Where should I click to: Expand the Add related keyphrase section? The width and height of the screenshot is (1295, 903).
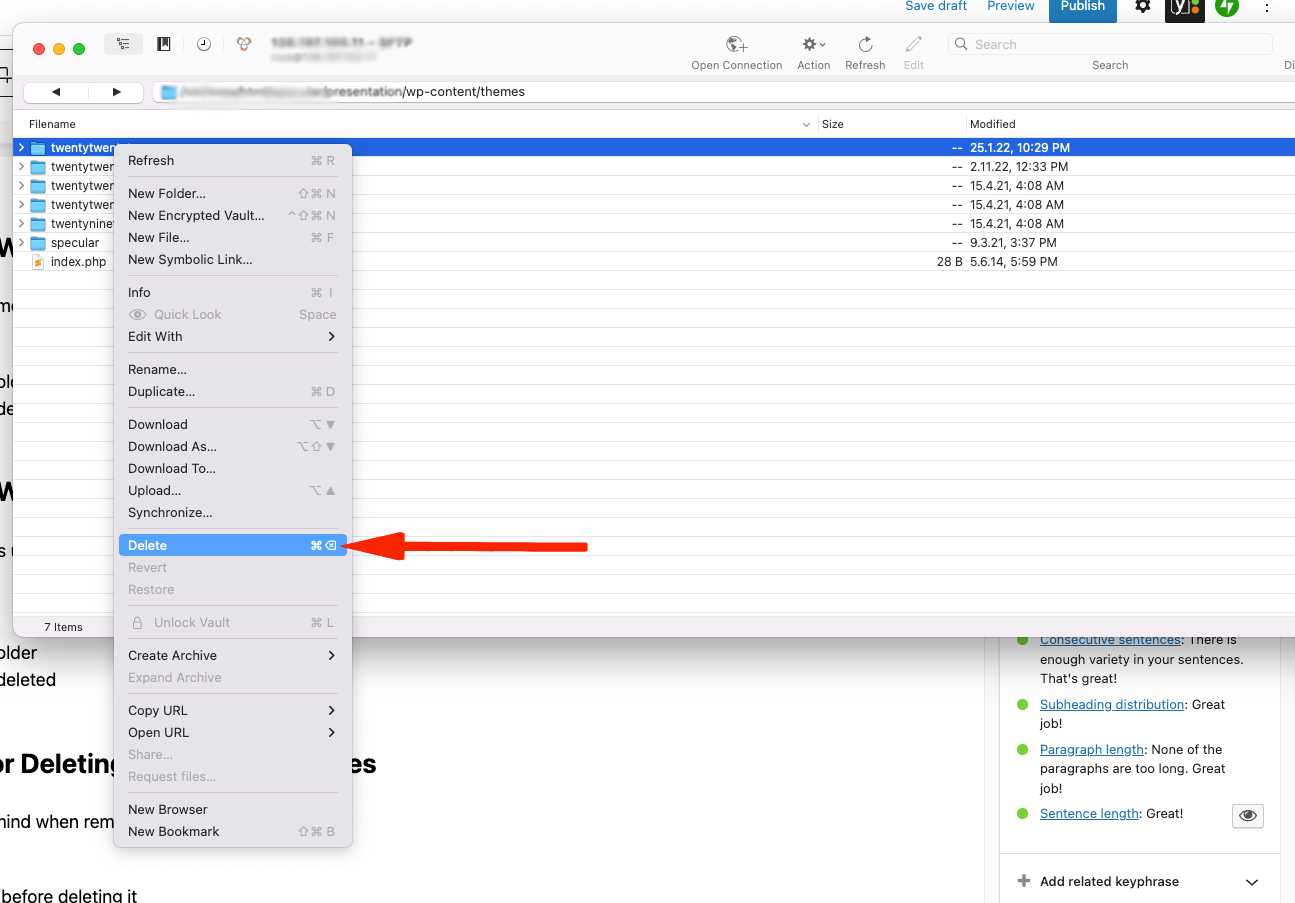click(1251, 882)
